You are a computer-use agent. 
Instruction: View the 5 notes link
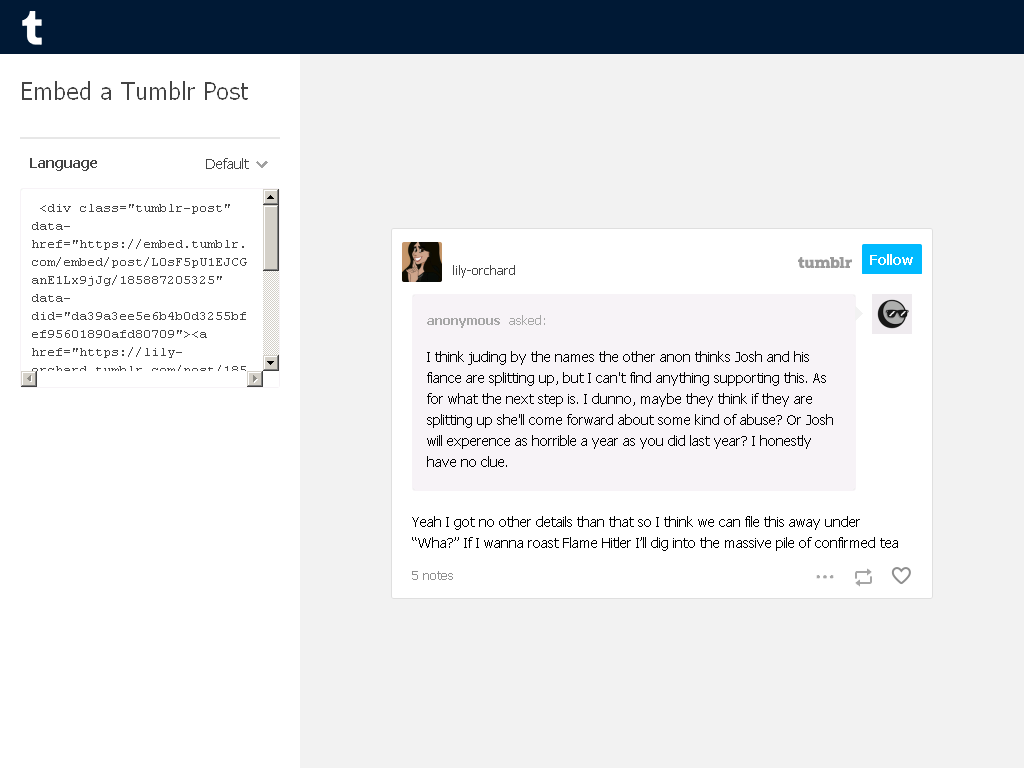pos(432,575)
